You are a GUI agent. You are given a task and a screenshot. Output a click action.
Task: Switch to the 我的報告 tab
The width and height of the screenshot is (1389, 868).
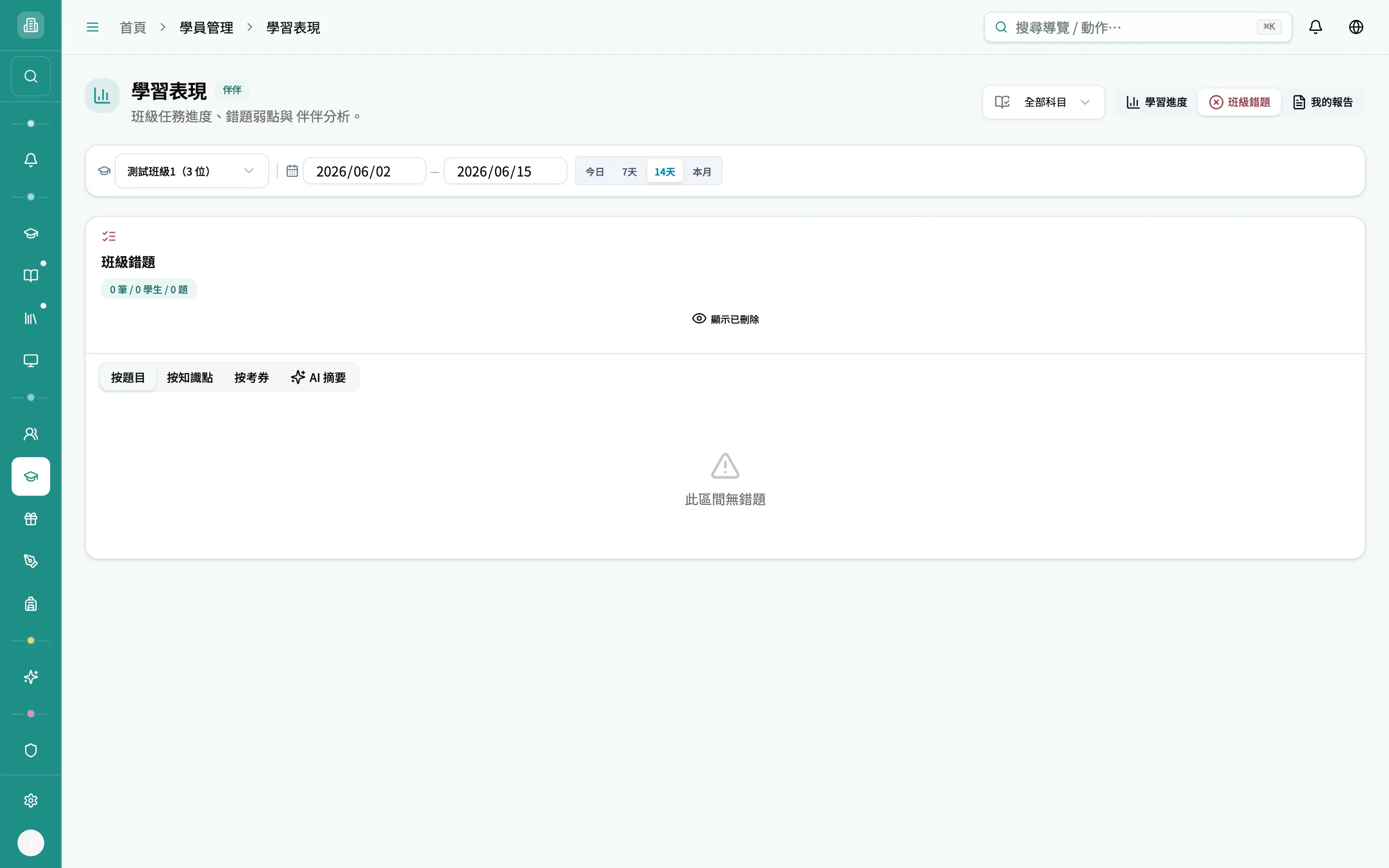(x=1323, y=102)
